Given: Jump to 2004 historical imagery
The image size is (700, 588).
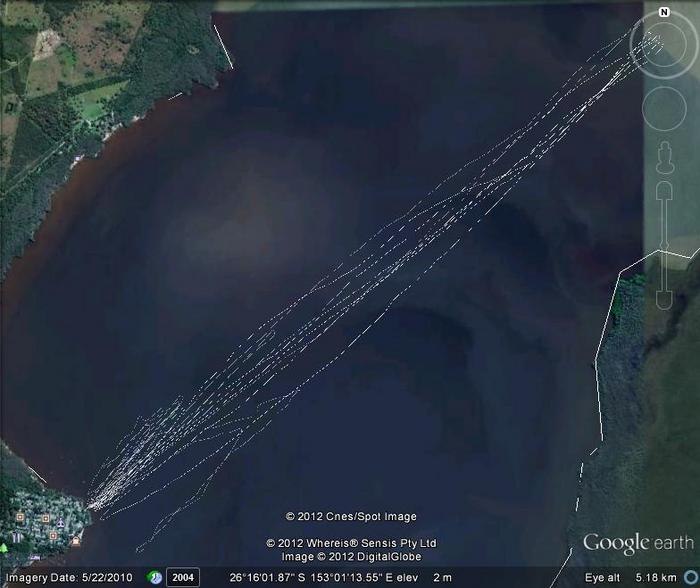Looking at the screenshot, I should [x=183, y=577].
